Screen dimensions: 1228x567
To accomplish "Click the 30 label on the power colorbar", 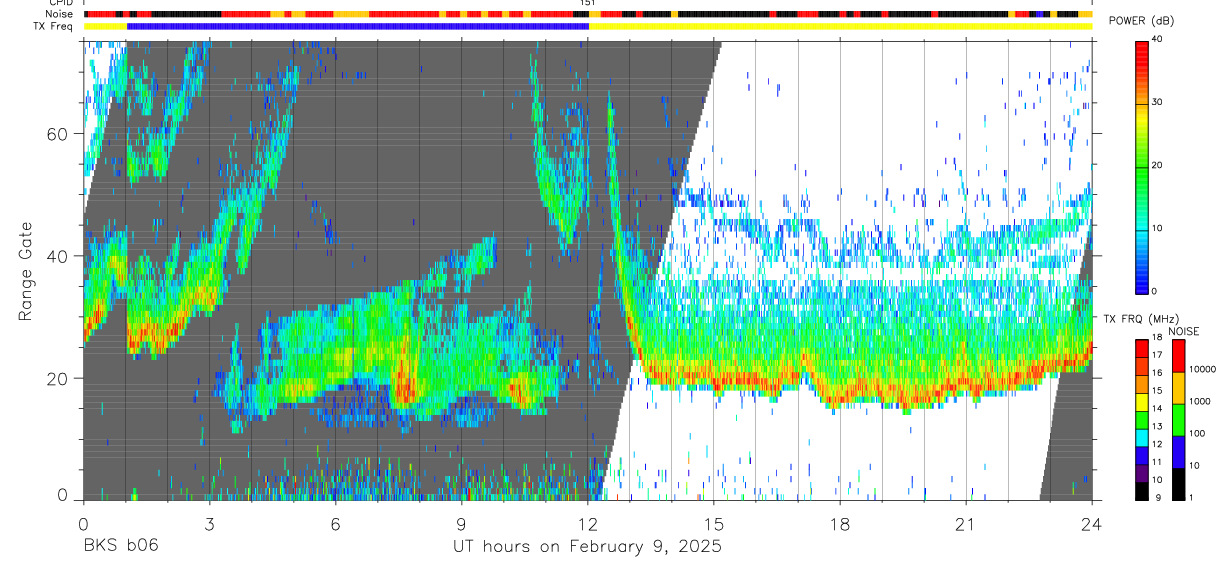I will (x=1157, y=102).
